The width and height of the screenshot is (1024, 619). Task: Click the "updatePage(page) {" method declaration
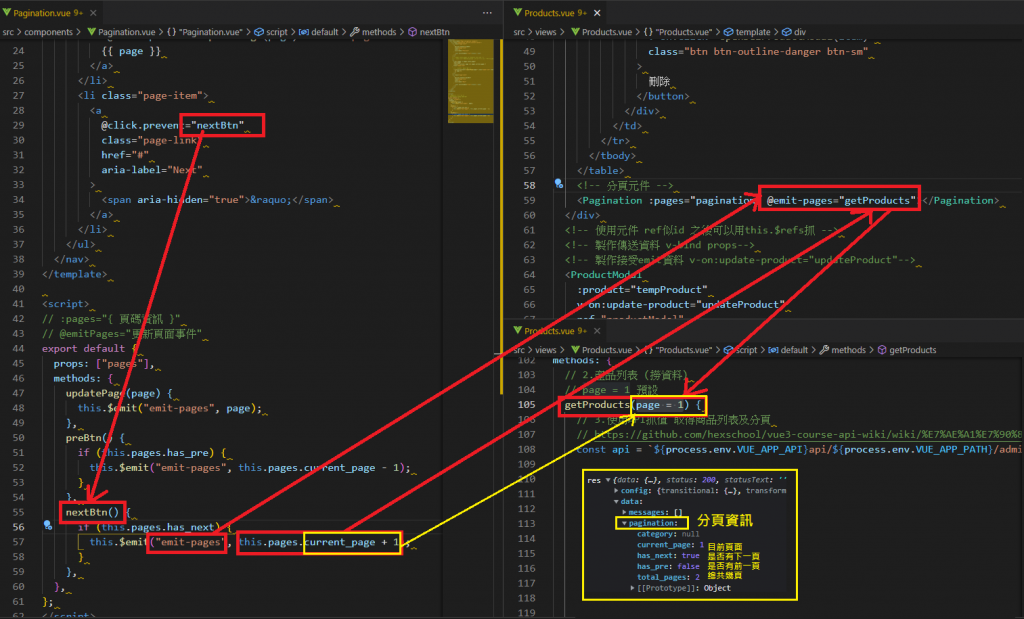(x=119, y=393)
